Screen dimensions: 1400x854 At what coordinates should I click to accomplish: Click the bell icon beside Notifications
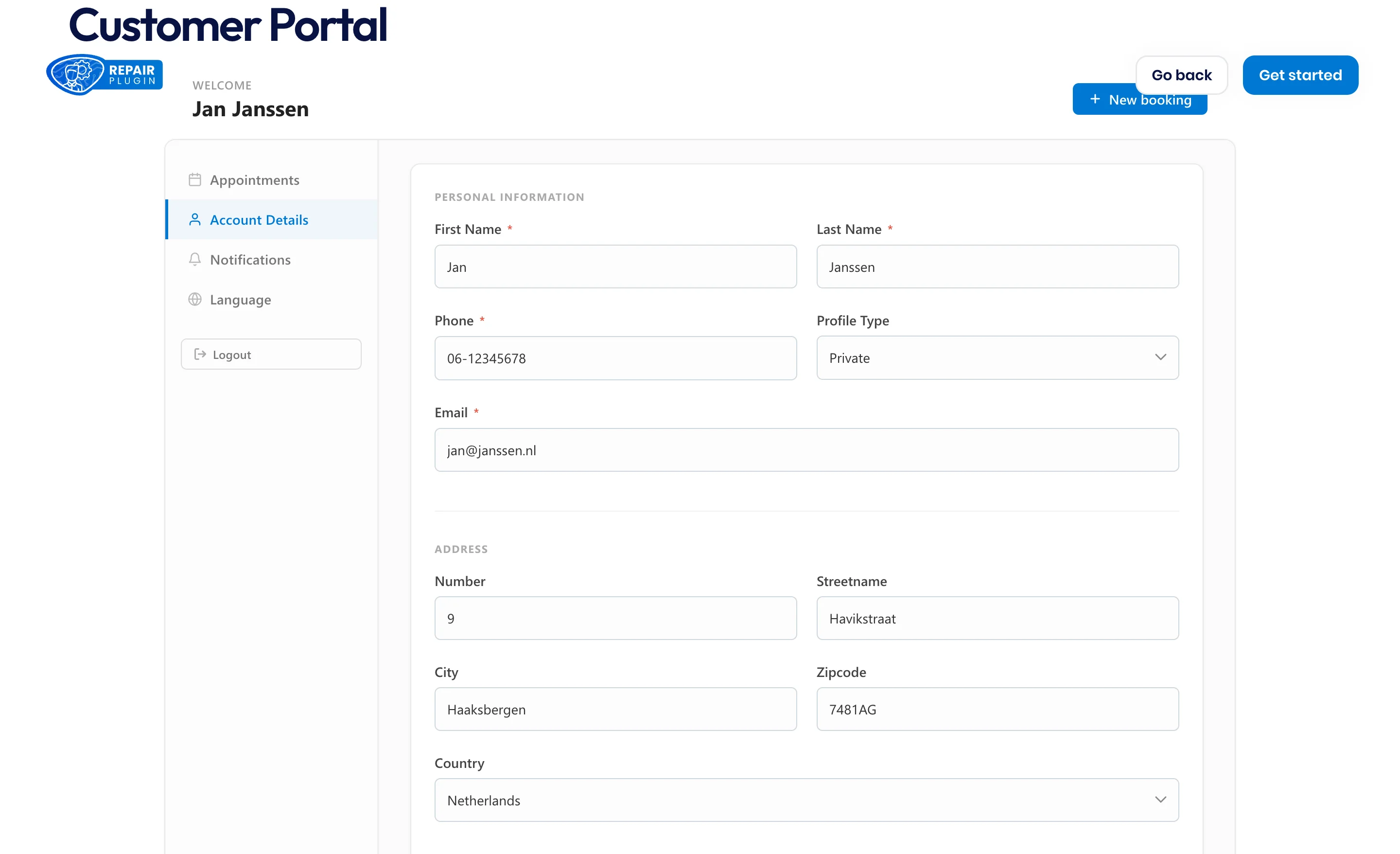click(x=195, y=259)
